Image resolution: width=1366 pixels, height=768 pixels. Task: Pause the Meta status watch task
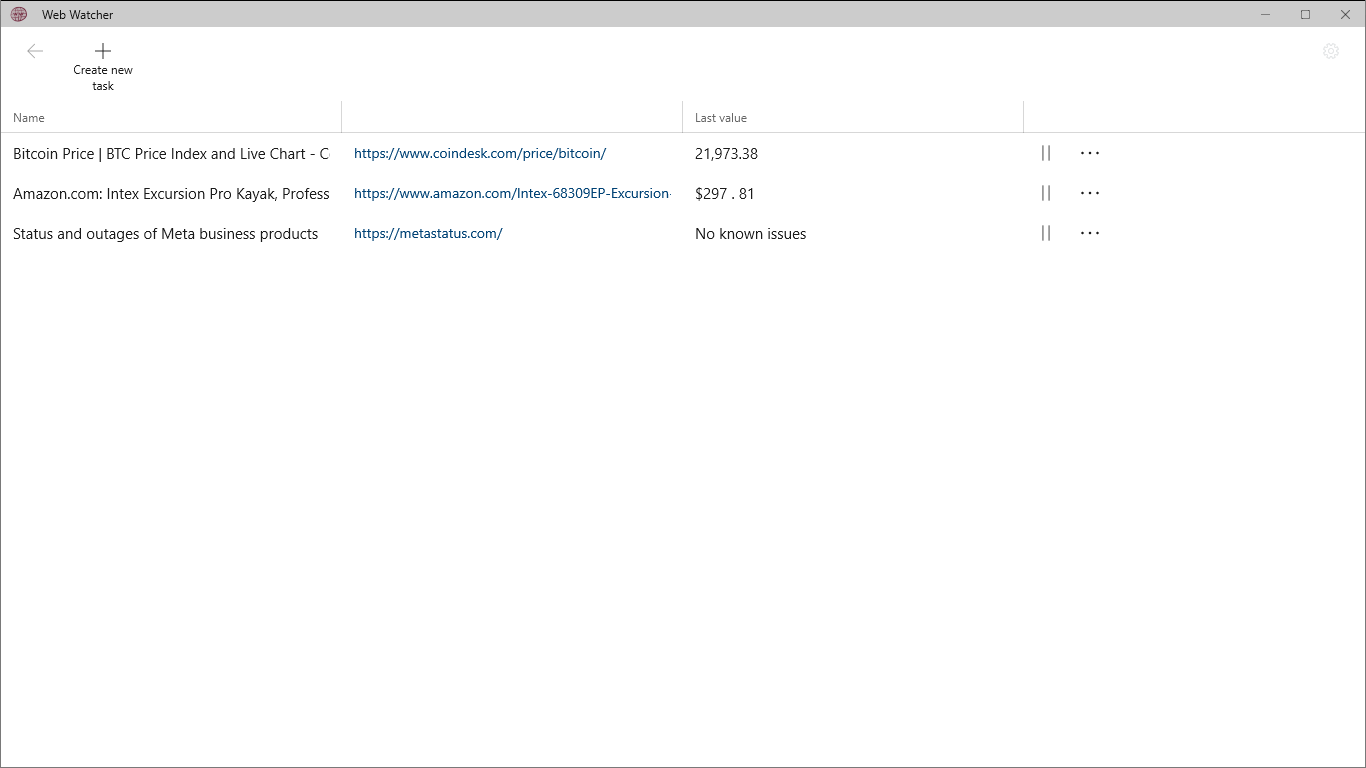[x=1045, y=233]
